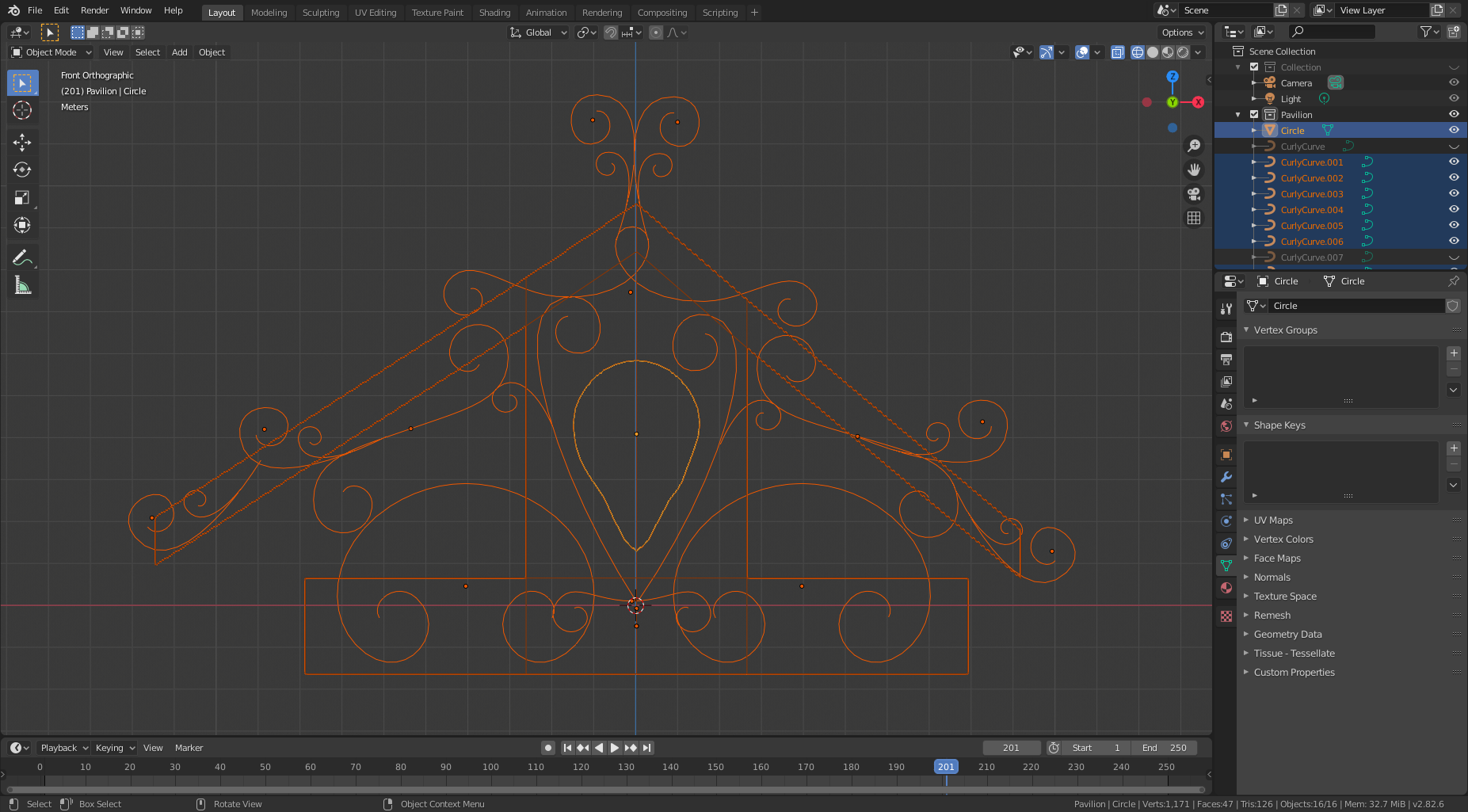Open the Output properties tab
This screenshot has width=1468, height=812.
point(1226,359)
